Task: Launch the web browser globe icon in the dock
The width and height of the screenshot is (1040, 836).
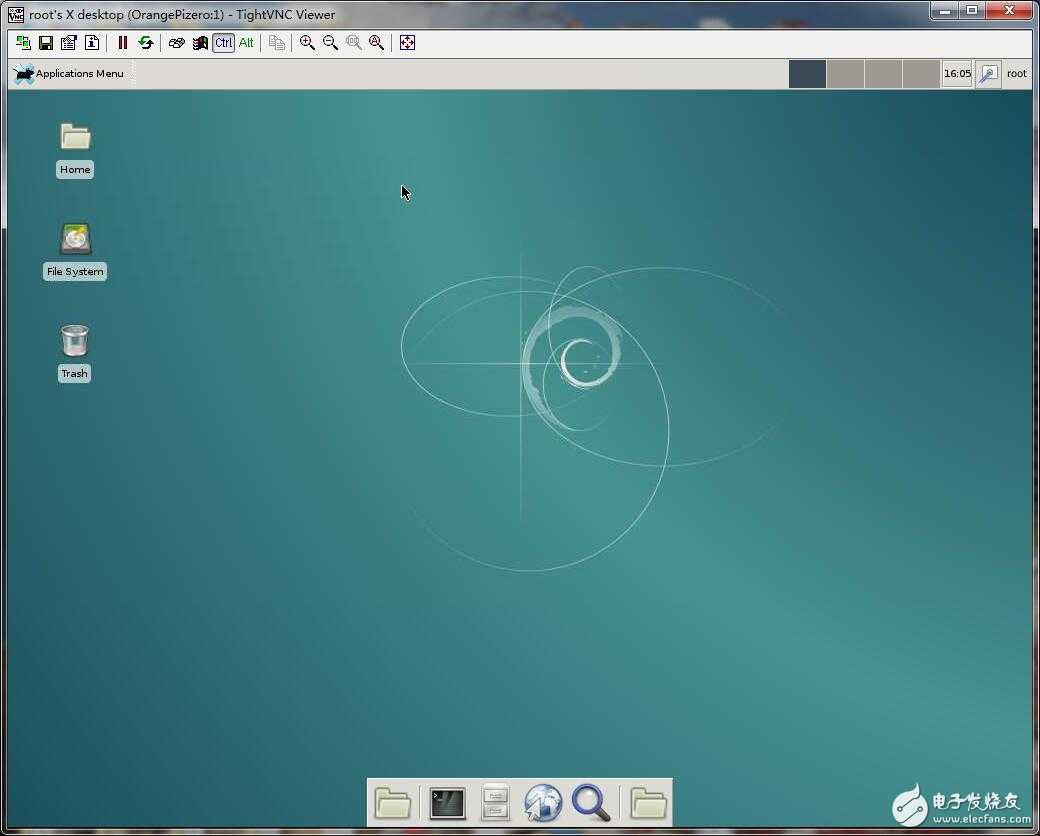Action: point(543,803)
